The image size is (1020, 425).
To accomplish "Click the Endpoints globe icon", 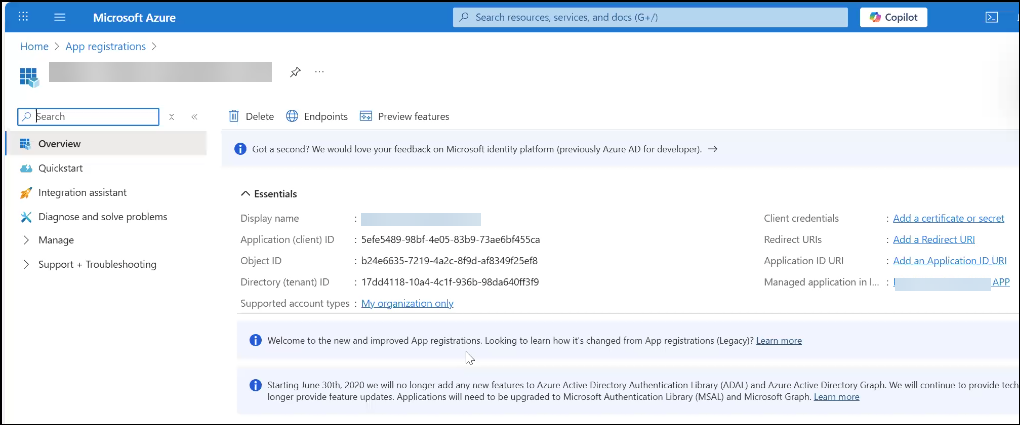I will click(x=292, y=117).
